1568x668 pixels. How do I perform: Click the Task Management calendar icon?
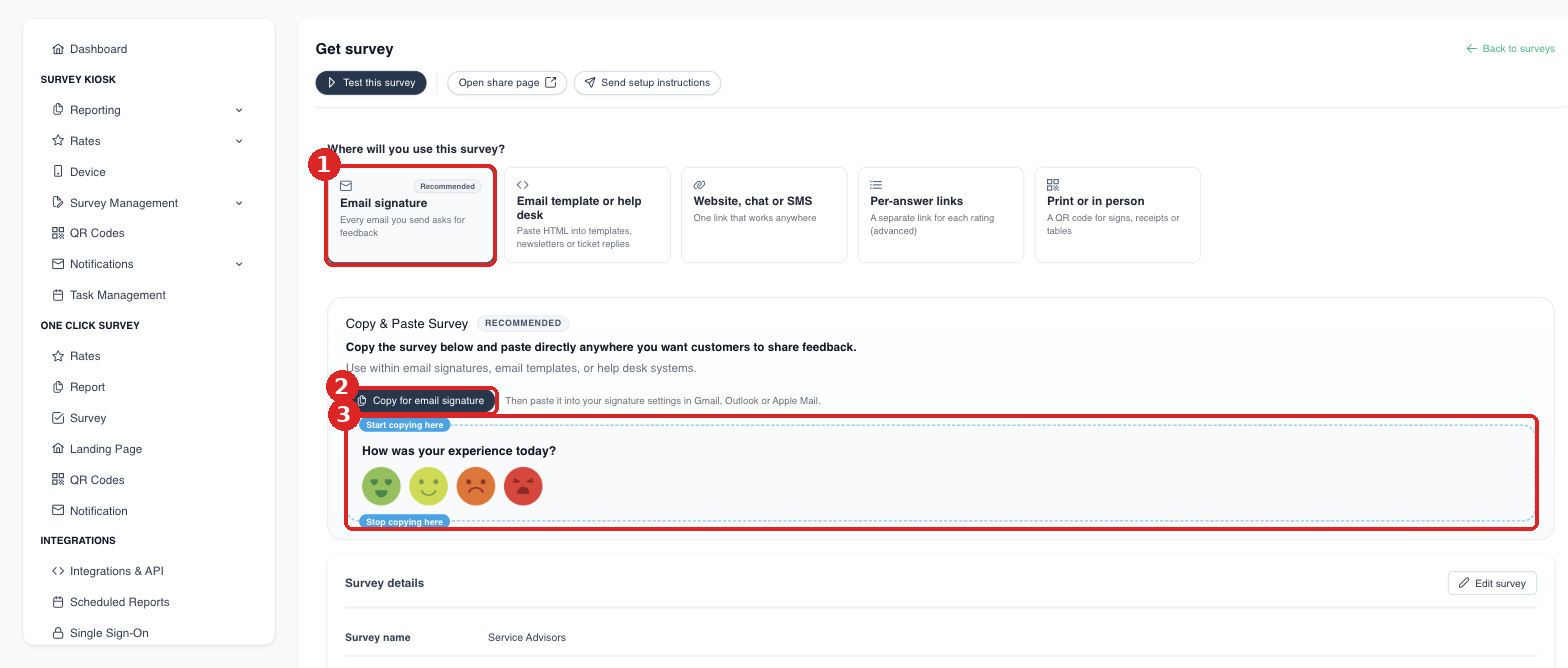58,295
